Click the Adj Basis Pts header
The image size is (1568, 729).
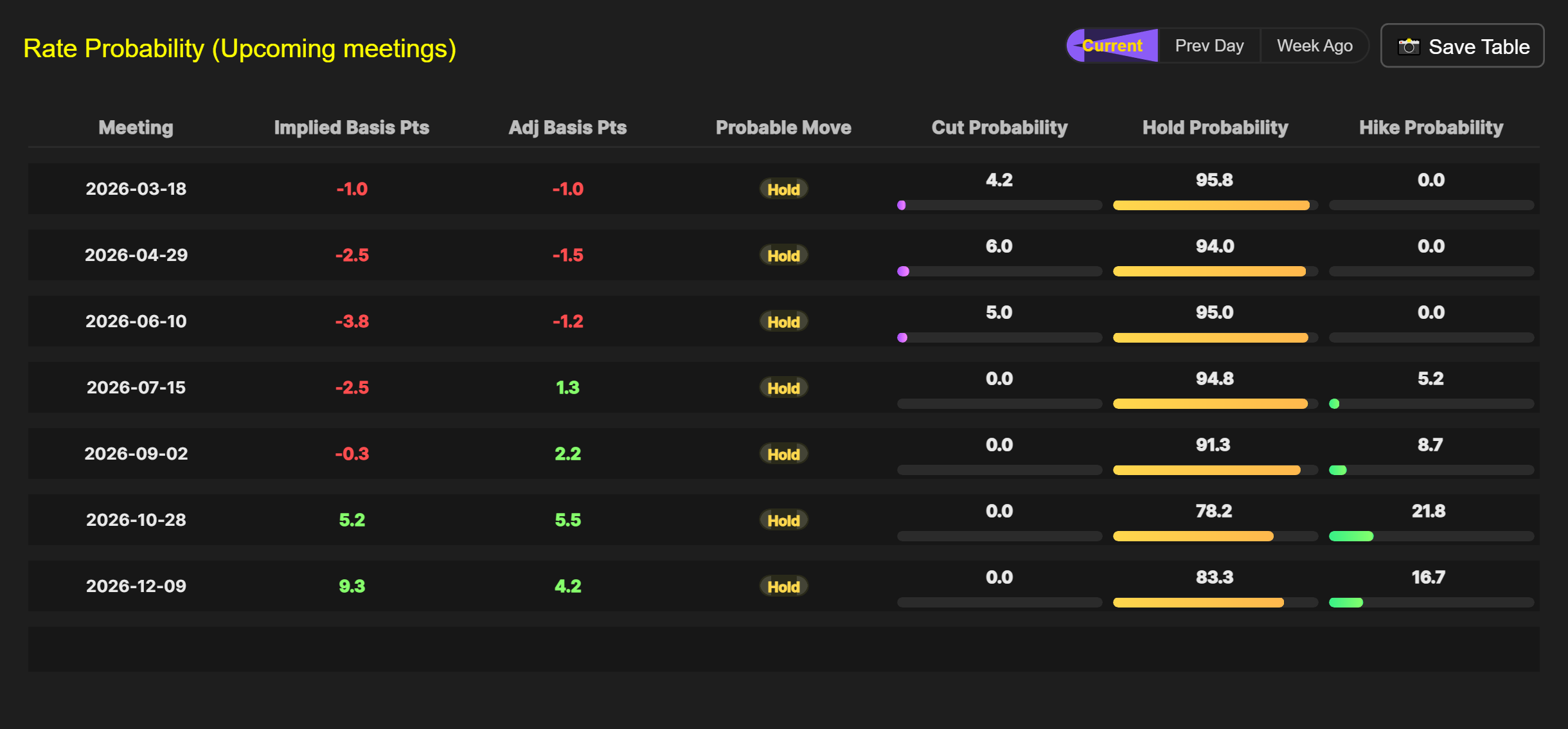coord(567,127)
